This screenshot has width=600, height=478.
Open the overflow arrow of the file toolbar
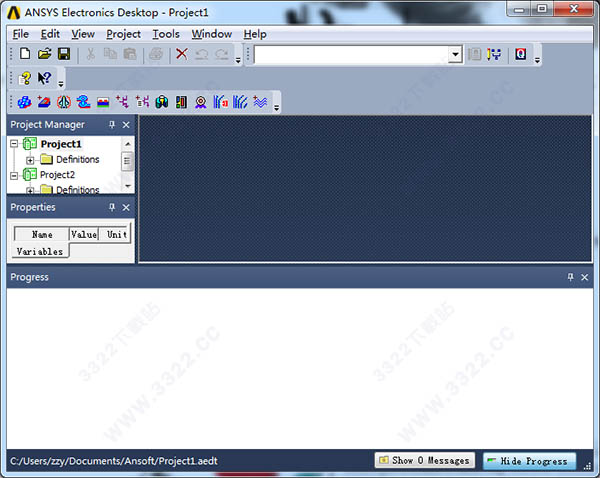tap(238, 60)
